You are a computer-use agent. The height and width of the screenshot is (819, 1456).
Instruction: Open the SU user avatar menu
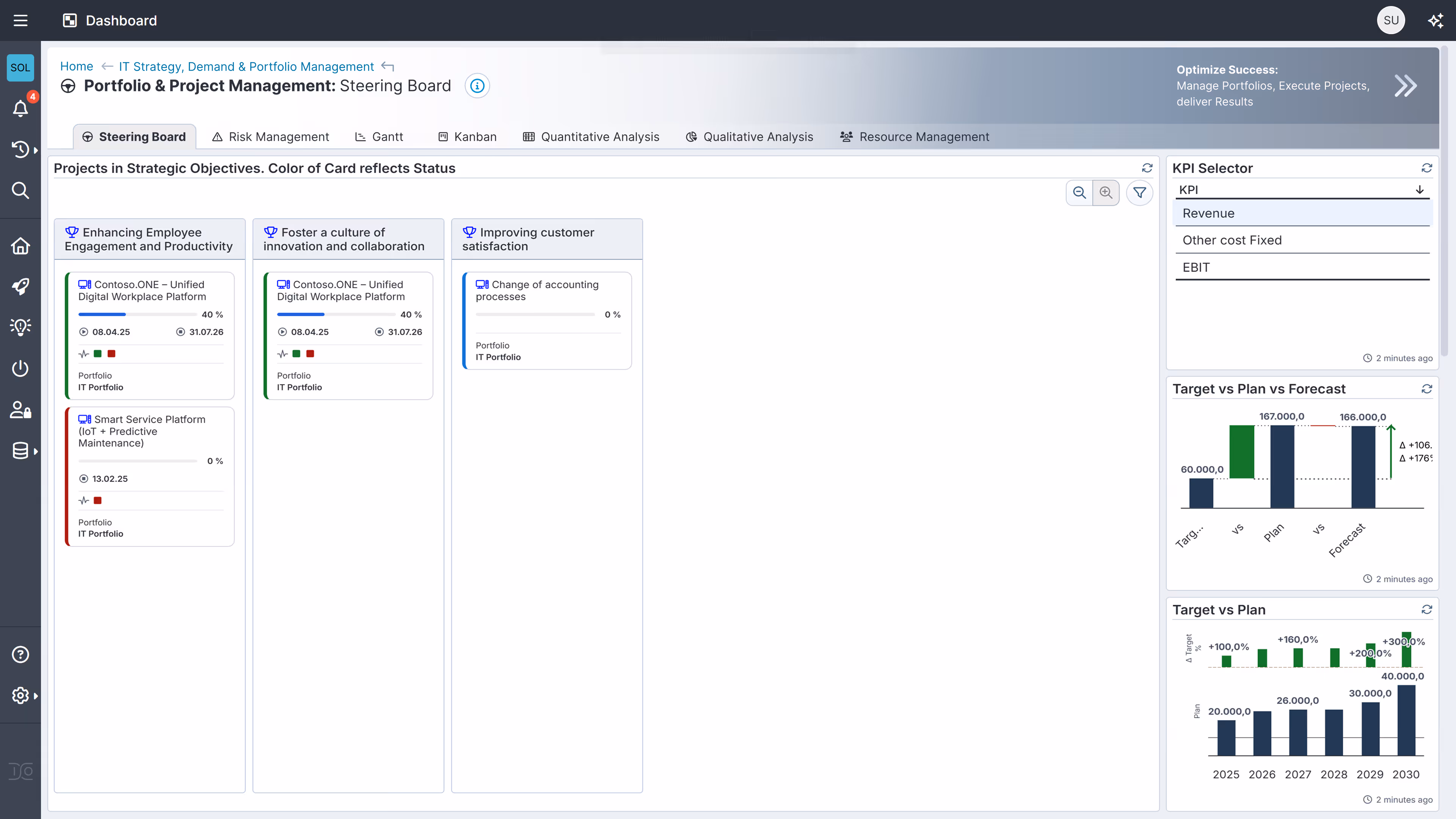click(x=1391, y=20)
